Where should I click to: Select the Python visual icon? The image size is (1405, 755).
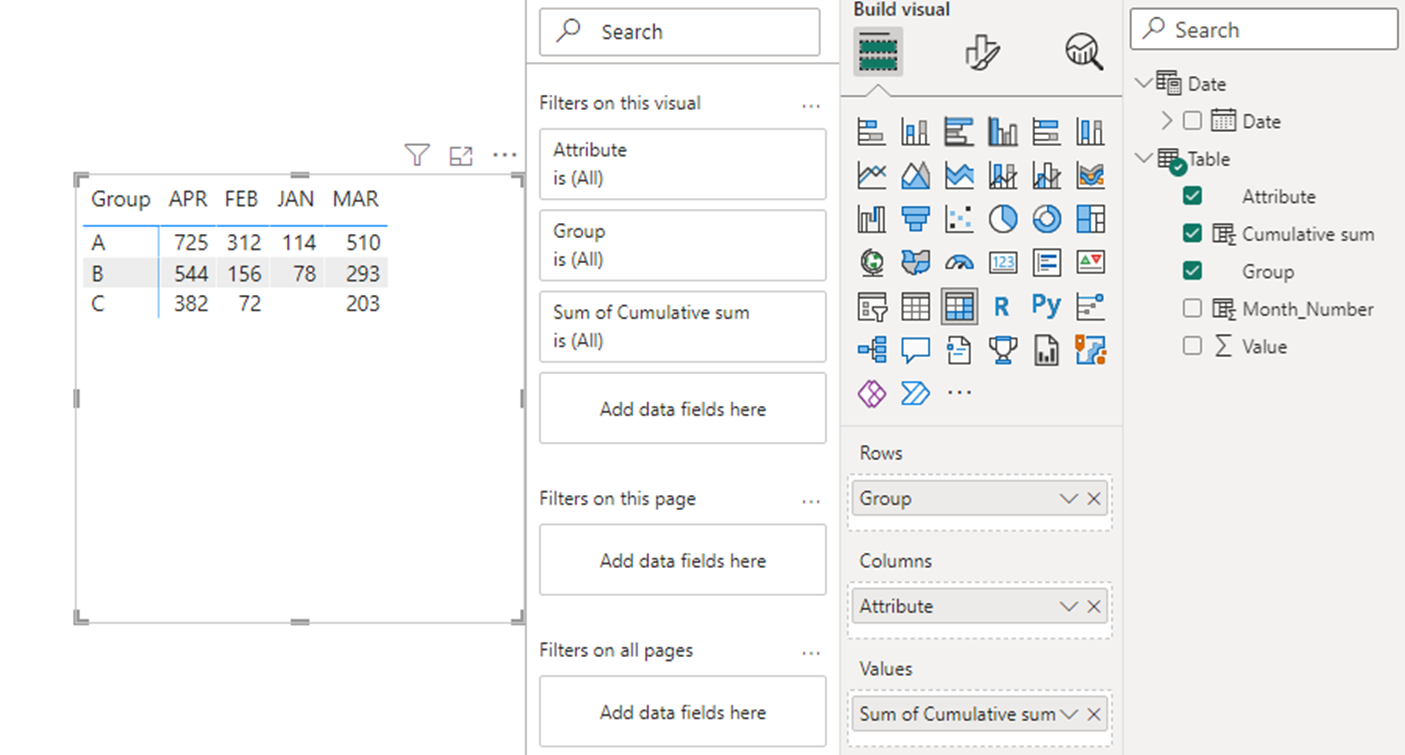pos(1047,306)
